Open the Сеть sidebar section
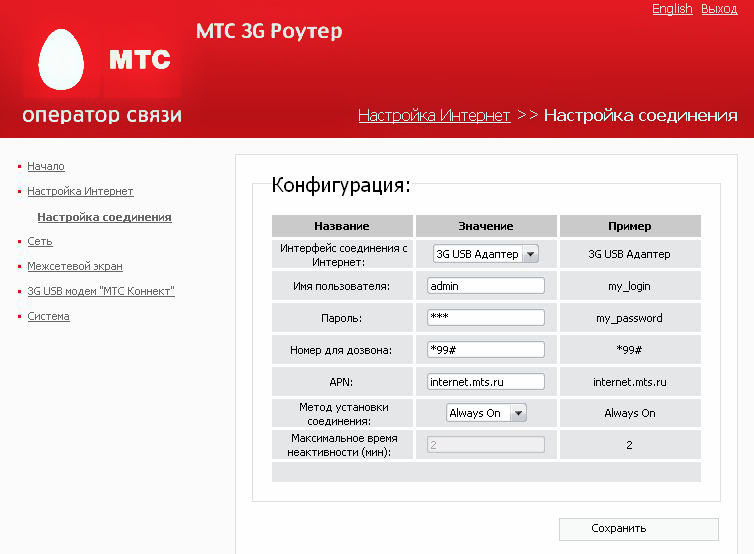Image resolution: width=754 pixels, height=554 pixels. 39,241
